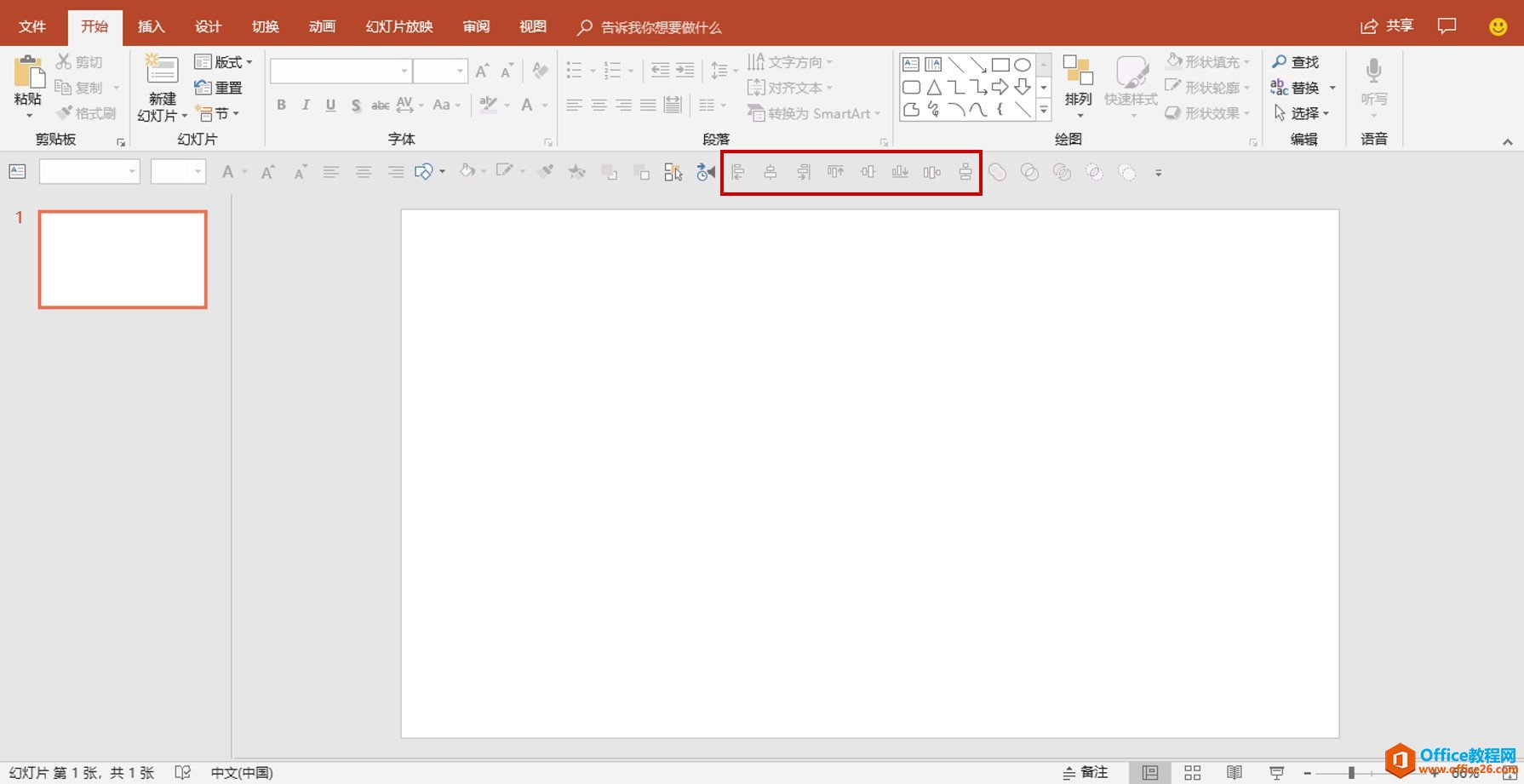Select slide 1 thumbnail in the panel
Viewport: 1524px width, 784px height.
123,259
